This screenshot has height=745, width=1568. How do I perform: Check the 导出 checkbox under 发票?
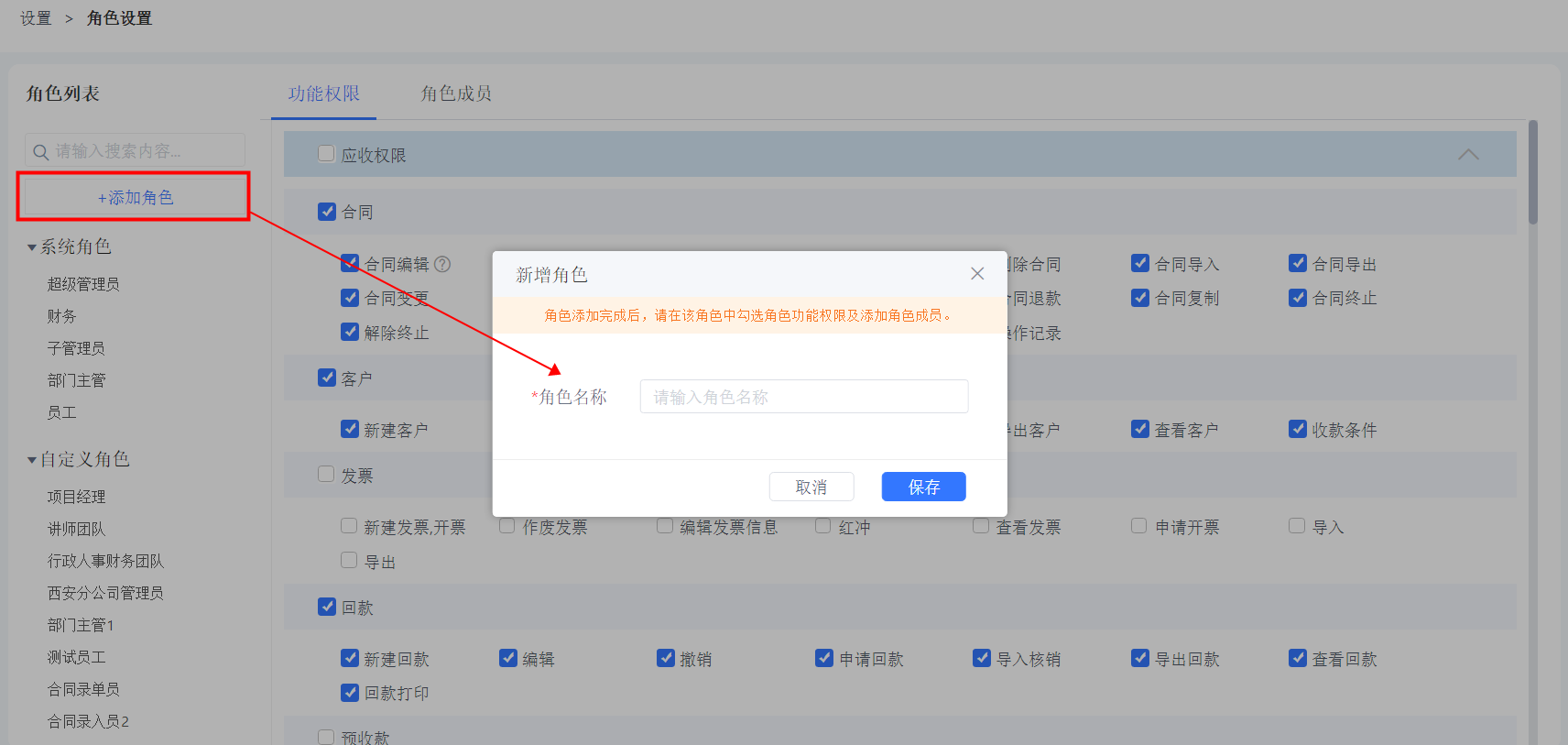pos(349,560)
